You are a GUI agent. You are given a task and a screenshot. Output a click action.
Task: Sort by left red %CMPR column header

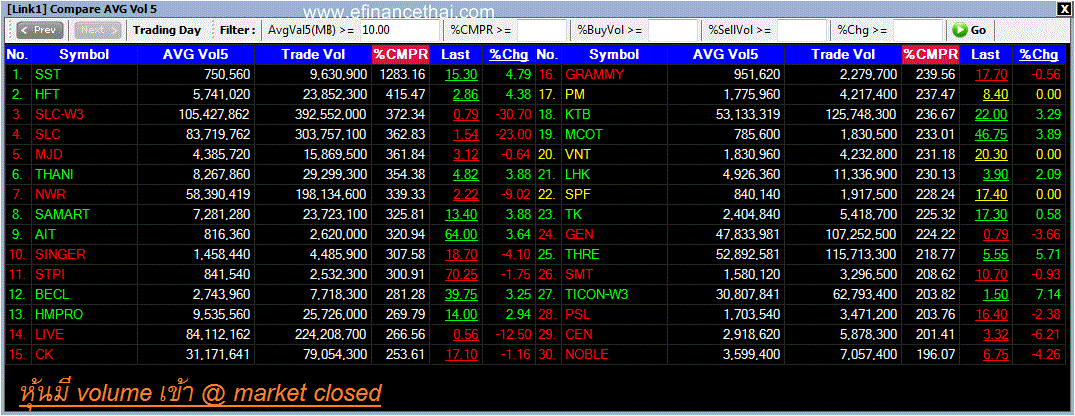tap(400, 55)
